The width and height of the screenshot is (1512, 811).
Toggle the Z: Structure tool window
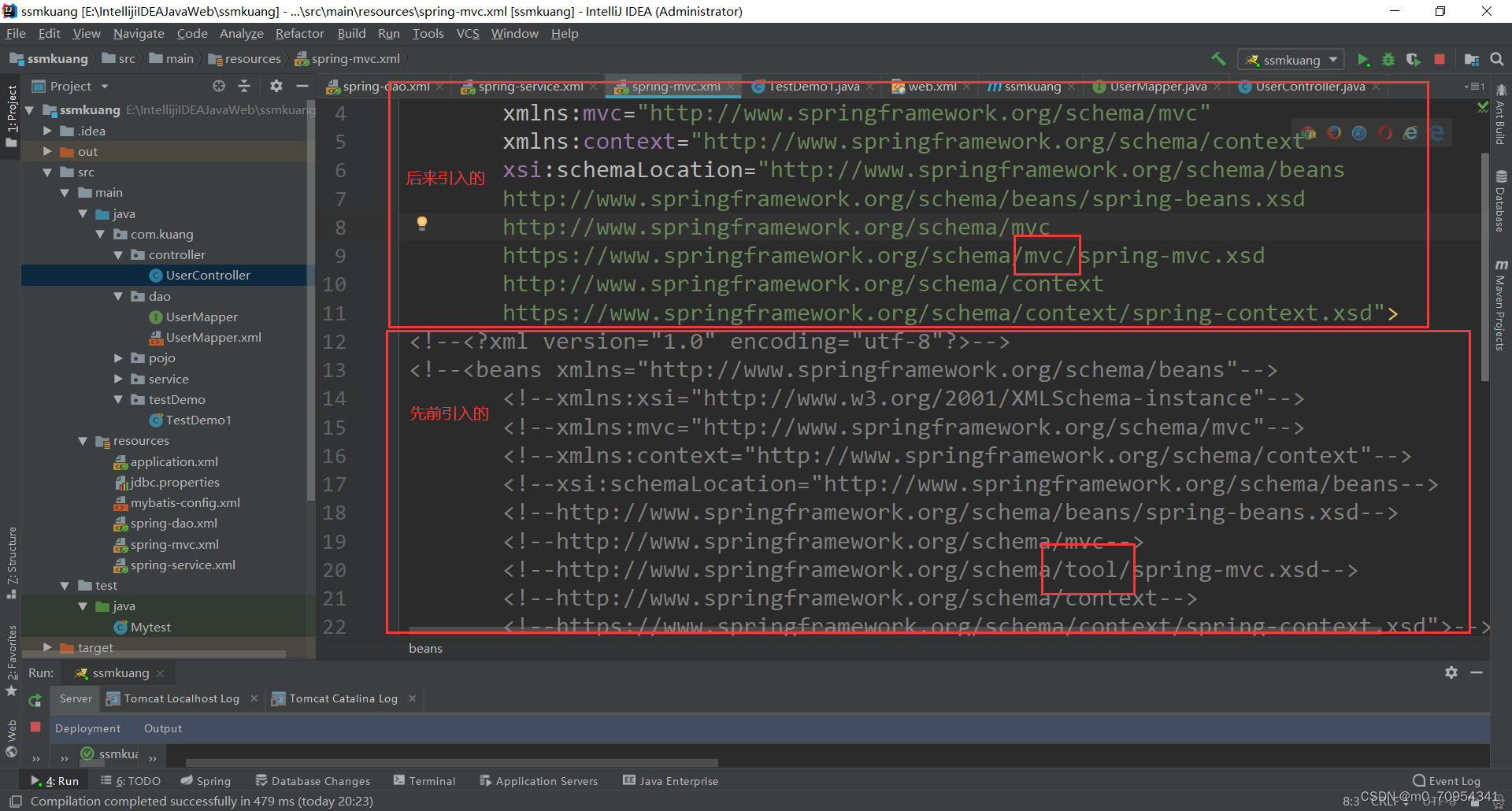[12, 559]
